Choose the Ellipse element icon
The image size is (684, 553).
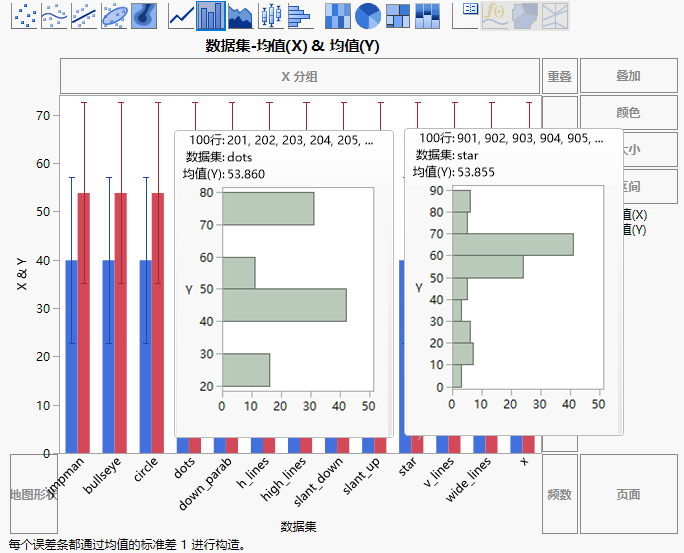click(115, 15)
